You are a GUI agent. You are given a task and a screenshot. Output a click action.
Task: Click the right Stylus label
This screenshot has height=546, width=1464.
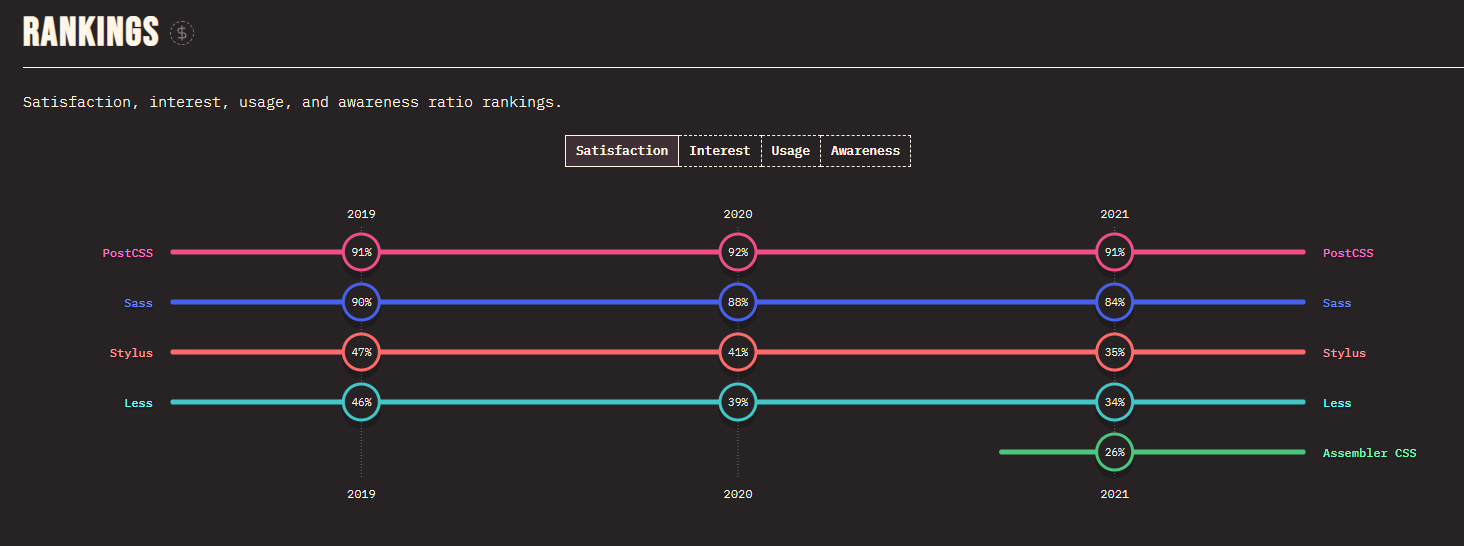(1344, 353)
